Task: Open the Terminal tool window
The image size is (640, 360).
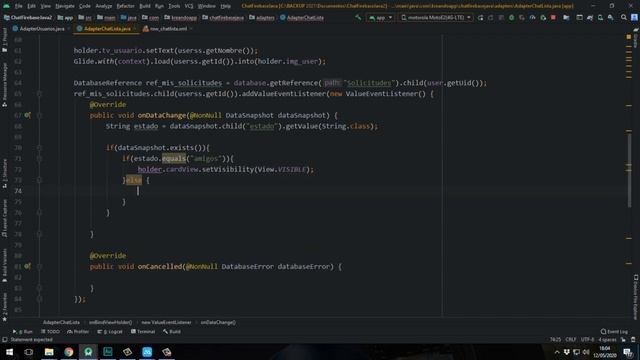Action: coord(143,331)
